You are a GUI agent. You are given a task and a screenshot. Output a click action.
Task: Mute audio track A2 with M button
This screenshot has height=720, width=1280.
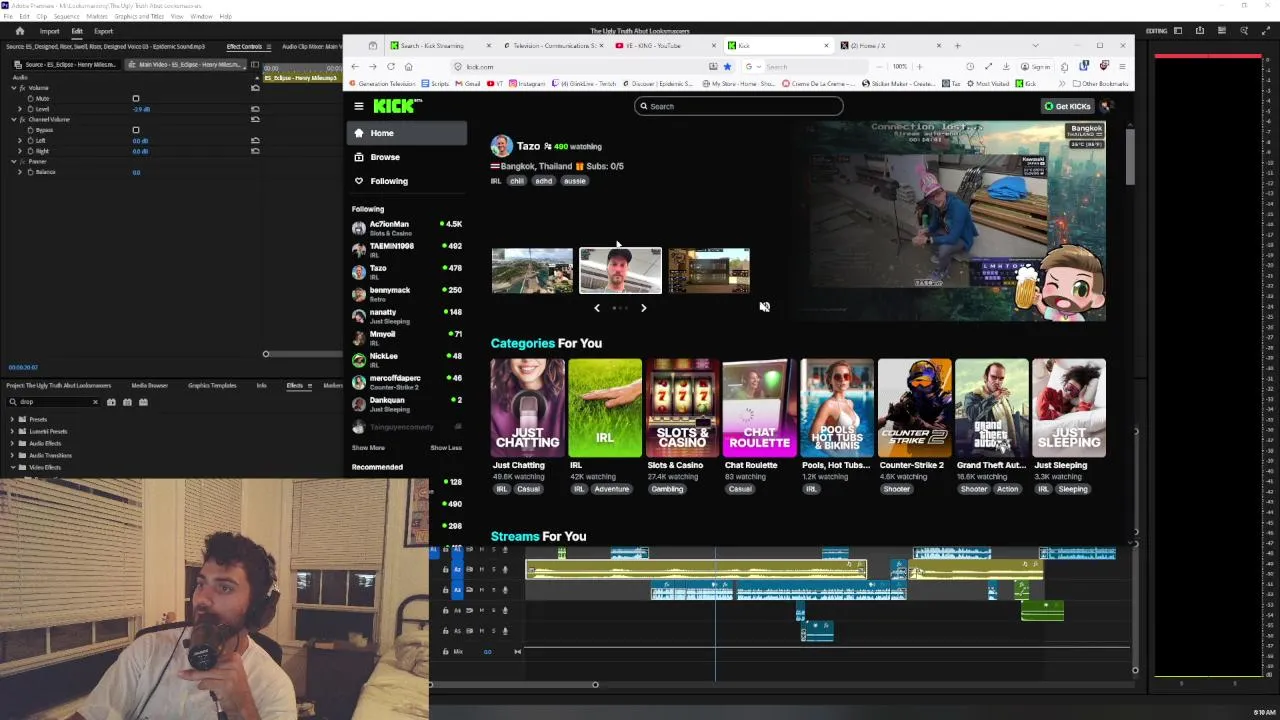coord(481,569)
